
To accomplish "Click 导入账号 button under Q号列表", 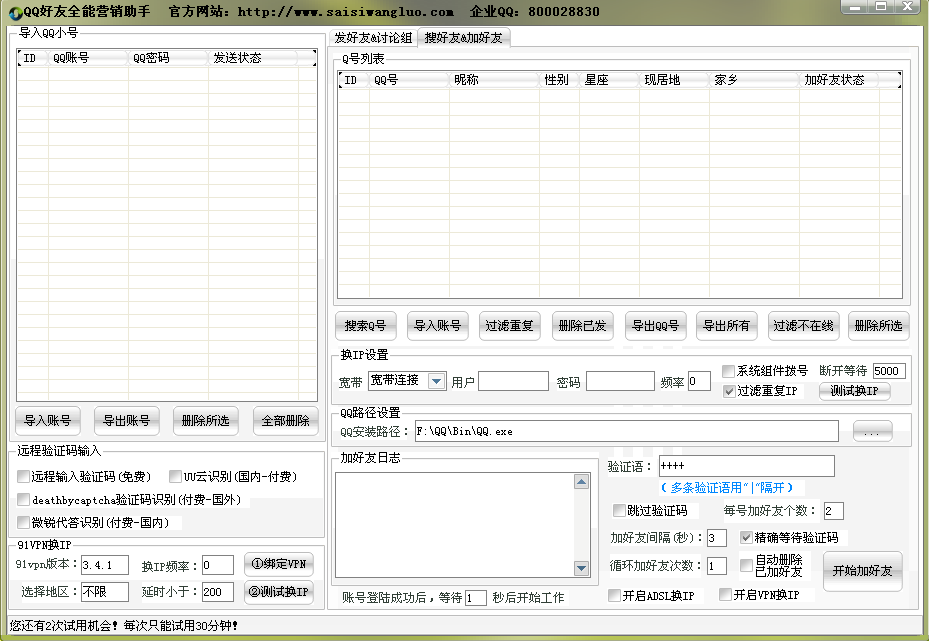I will pos(437,326).
